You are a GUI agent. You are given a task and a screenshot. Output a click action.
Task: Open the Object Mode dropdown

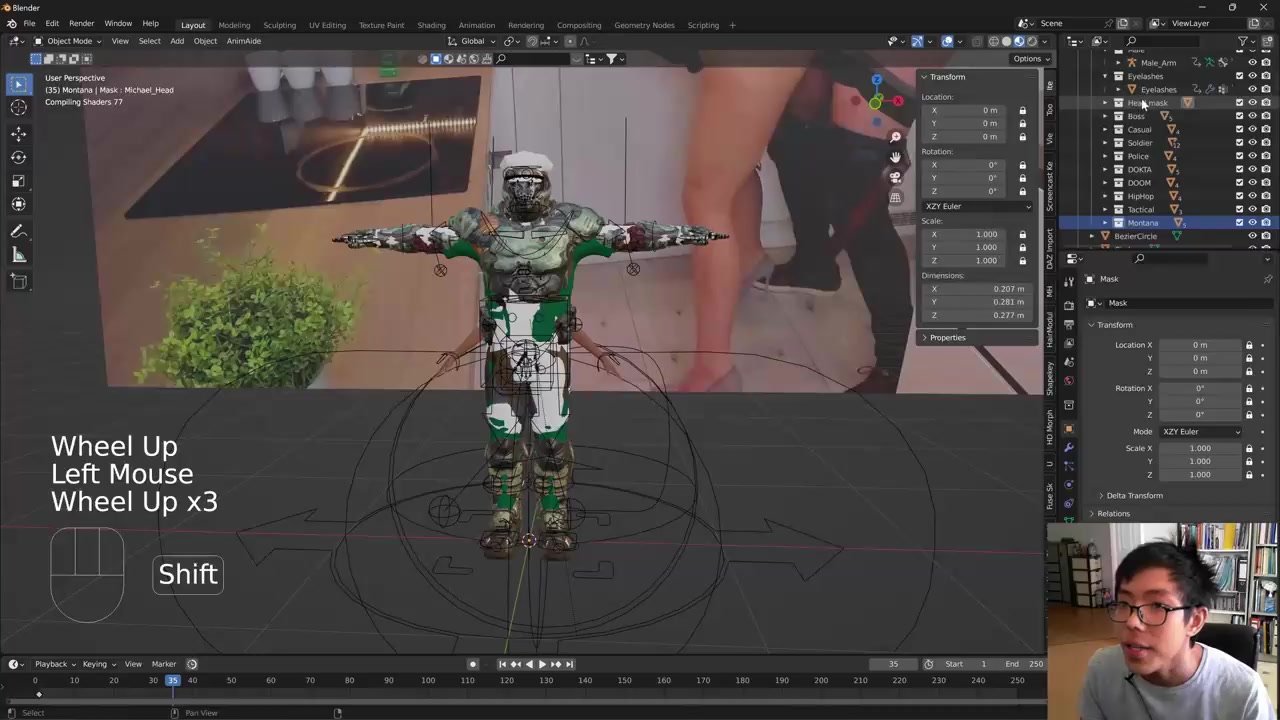(x=68, y=41)
